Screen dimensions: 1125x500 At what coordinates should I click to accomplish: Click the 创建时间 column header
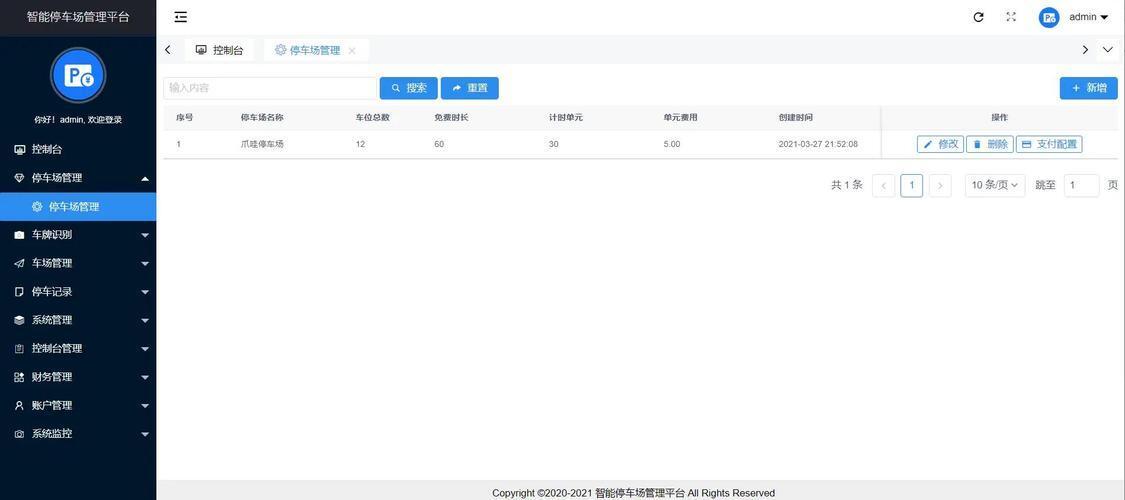point(796,118)
